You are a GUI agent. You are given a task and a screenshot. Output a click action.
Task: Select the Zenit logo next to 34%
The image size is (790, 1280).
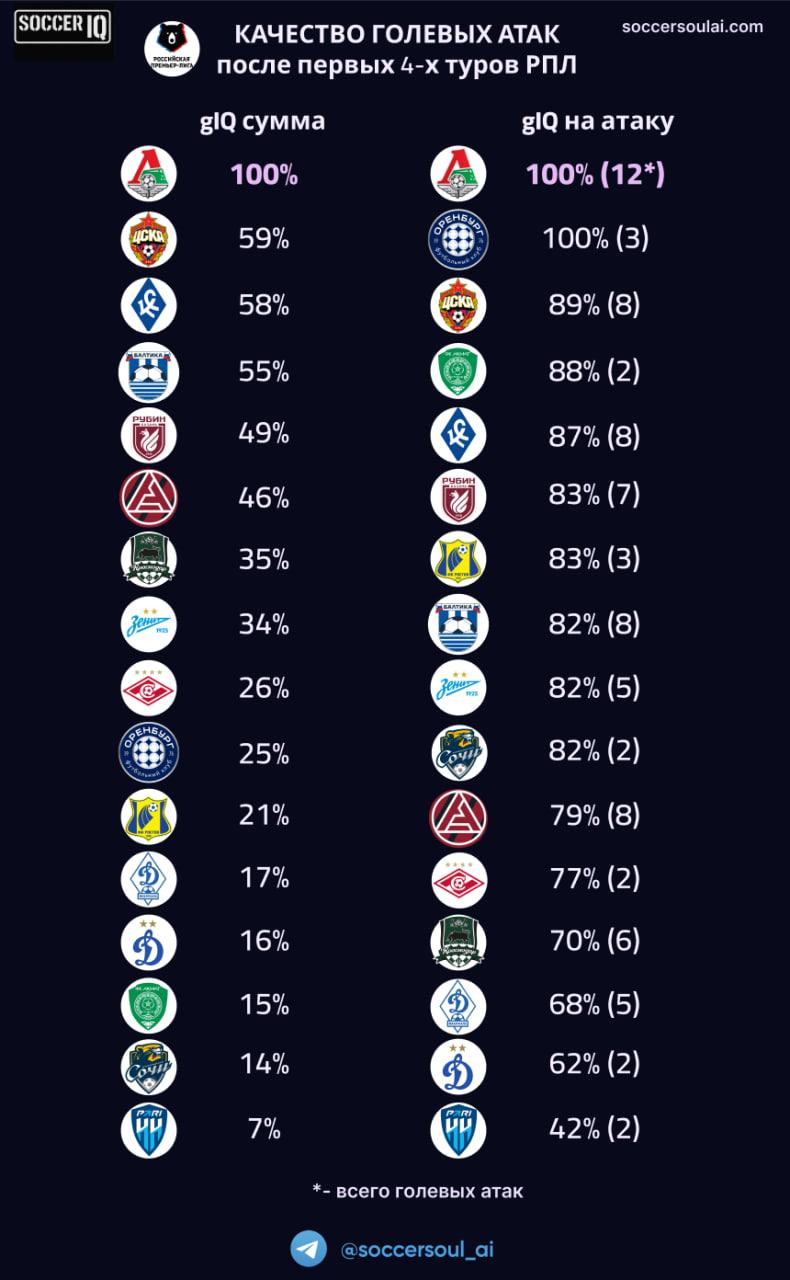pos(149,624)
